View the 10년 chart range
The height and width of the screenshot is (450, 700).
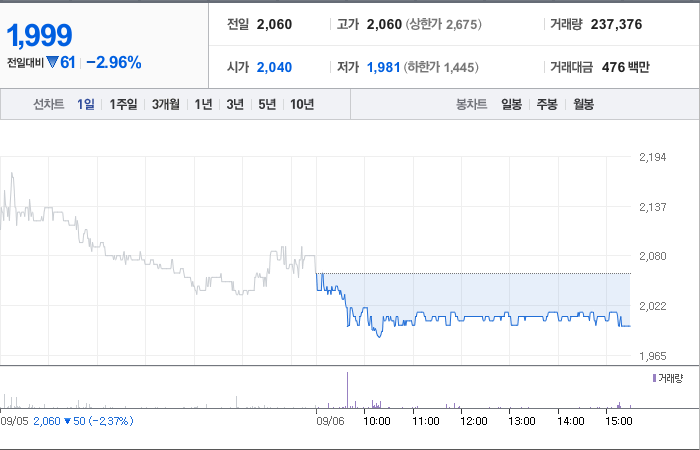[302, 104]
